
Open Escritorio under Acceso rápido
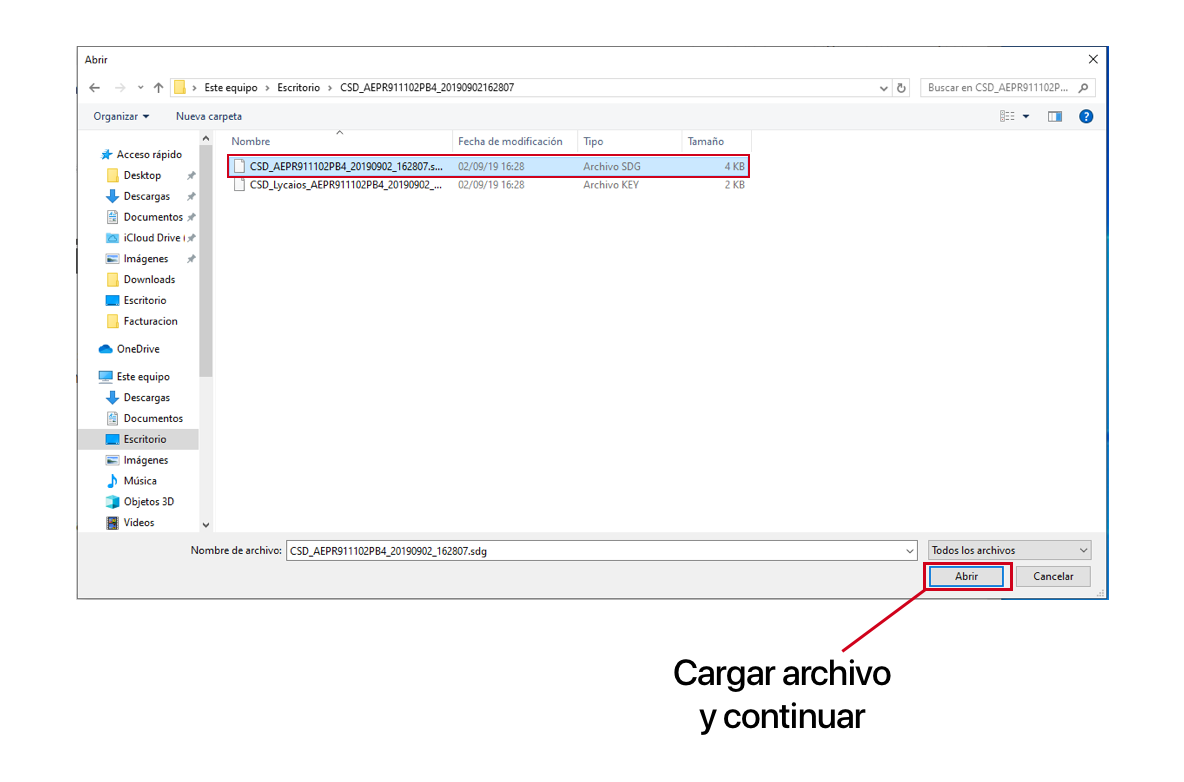(144, 300)
